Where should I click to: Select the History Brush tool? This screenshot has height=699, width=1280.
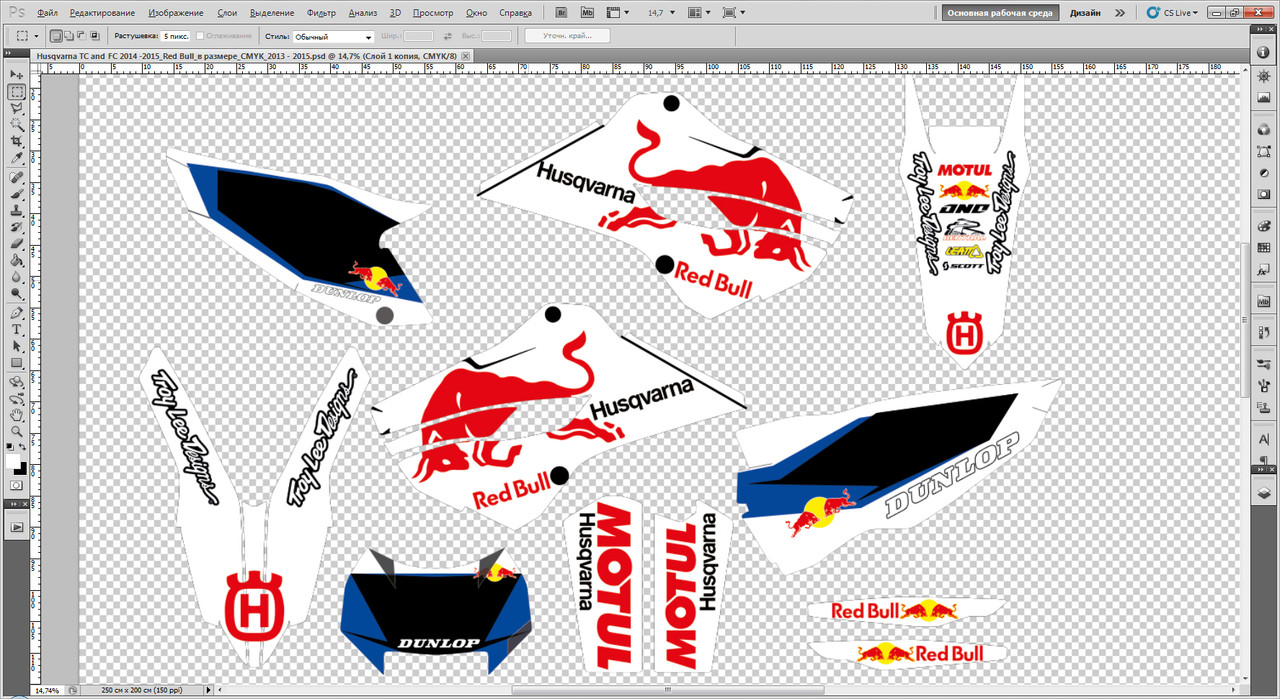(17, 227)
